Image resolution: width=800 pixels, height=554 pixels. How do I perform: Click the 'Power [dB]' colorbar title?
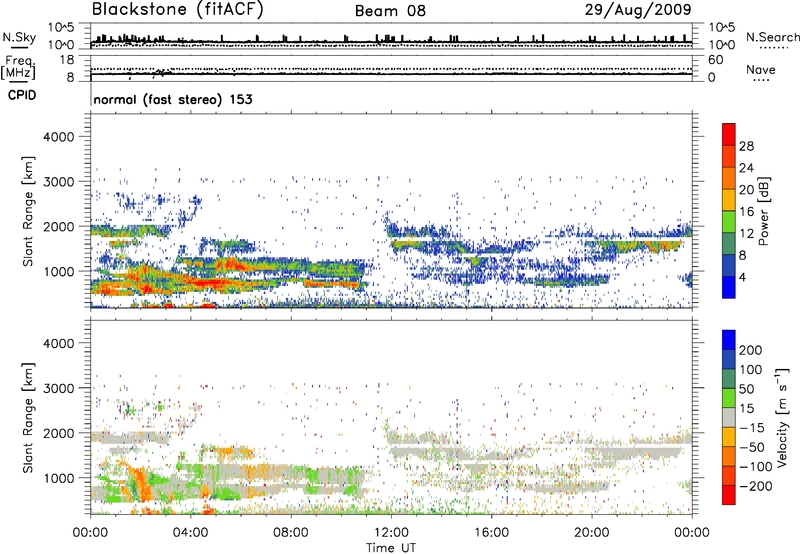tap(763, 211)
